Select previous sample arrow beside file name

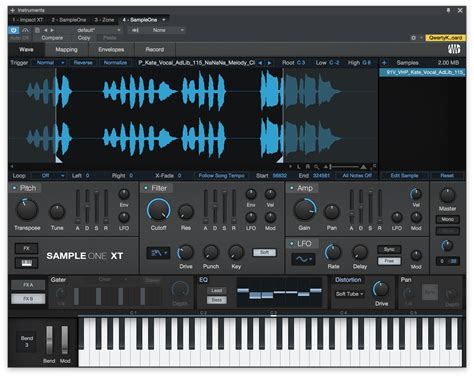(260, 63)
